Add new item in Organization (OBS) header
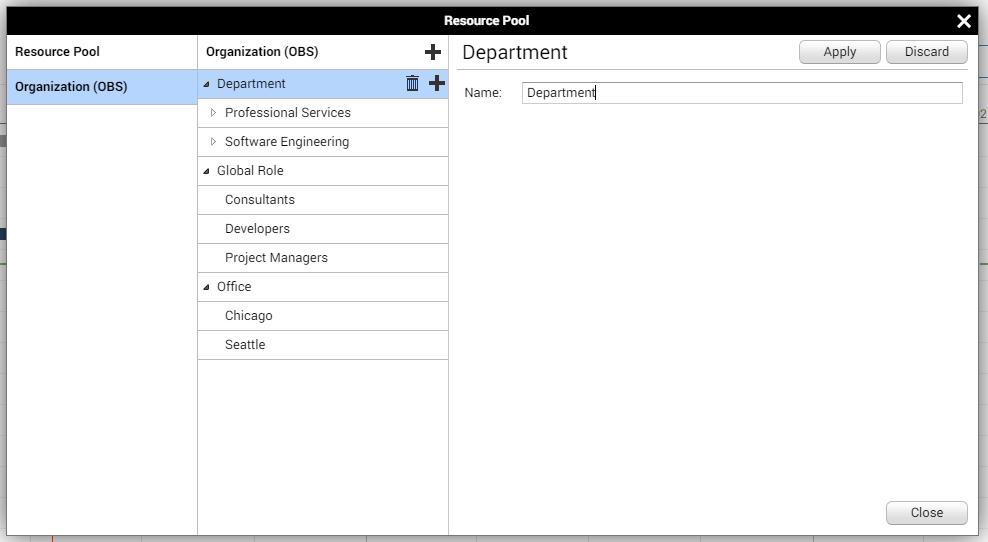Image resolution: width=988 pixels, height=542 pixels. (x=433, y=52)
